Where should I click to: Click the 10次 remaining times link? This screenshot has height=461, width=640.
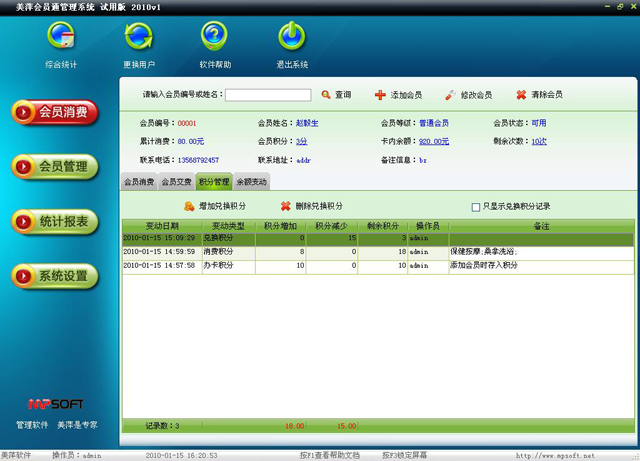point(539,142)
